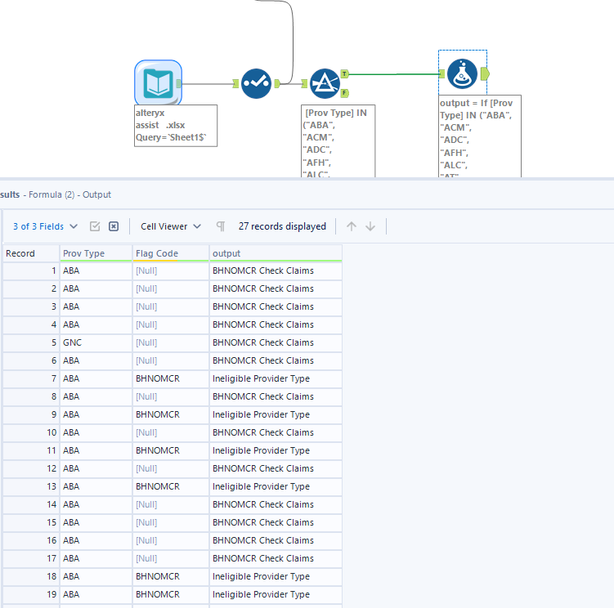Select BHNOMCR Check Claims cell in row 14
This screenshot has width=614, height=608.
coord(276,505)
